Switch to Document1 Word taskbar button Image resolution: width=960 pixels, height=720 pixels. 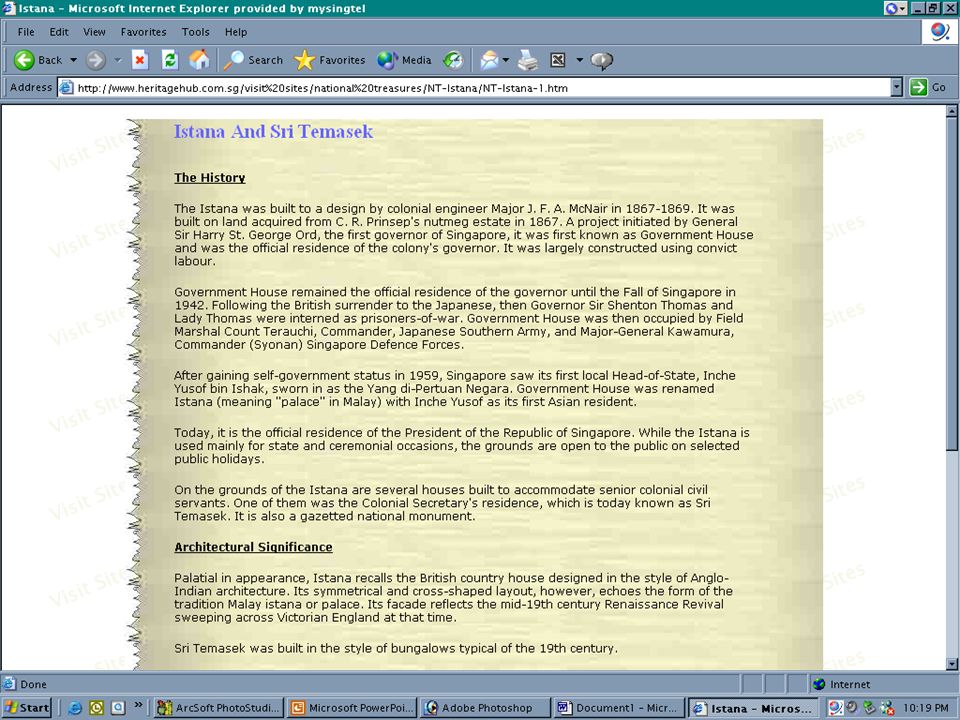click(619, 708)
